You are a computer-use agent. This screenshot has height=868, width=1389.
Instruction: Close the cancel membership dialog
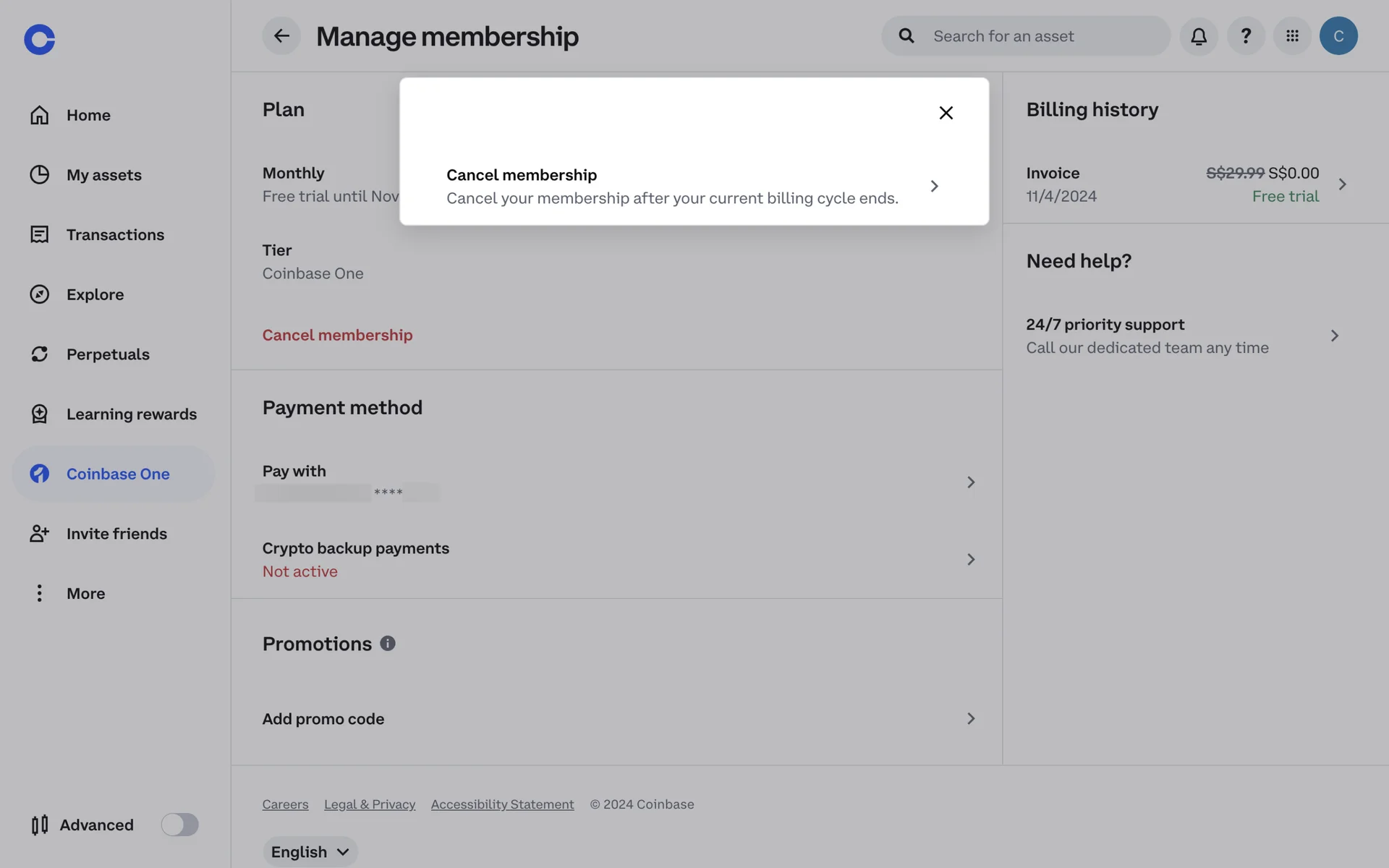point(946,112)
